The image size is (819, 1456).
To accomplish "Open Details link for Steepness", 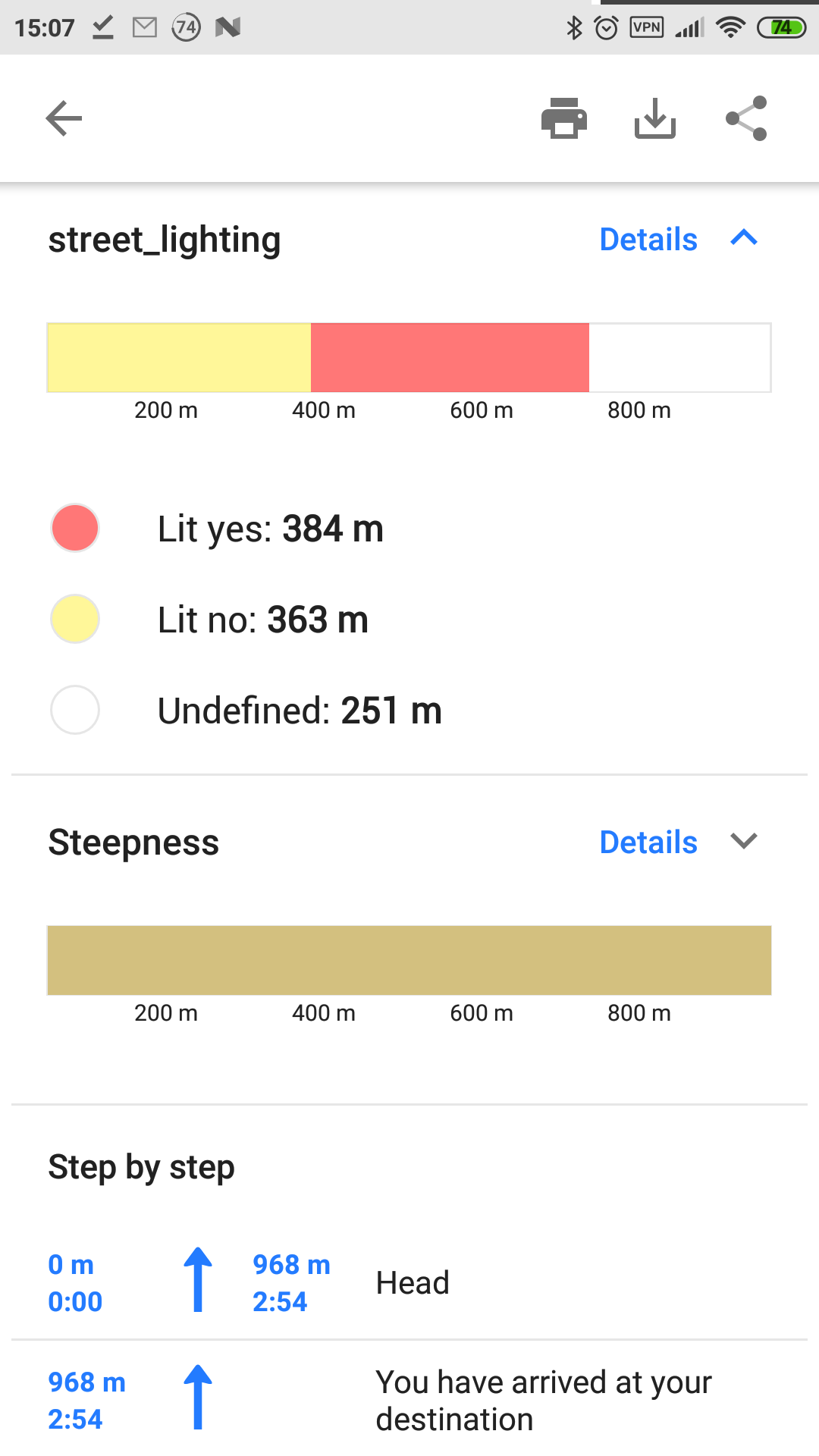I will point(648,843).
